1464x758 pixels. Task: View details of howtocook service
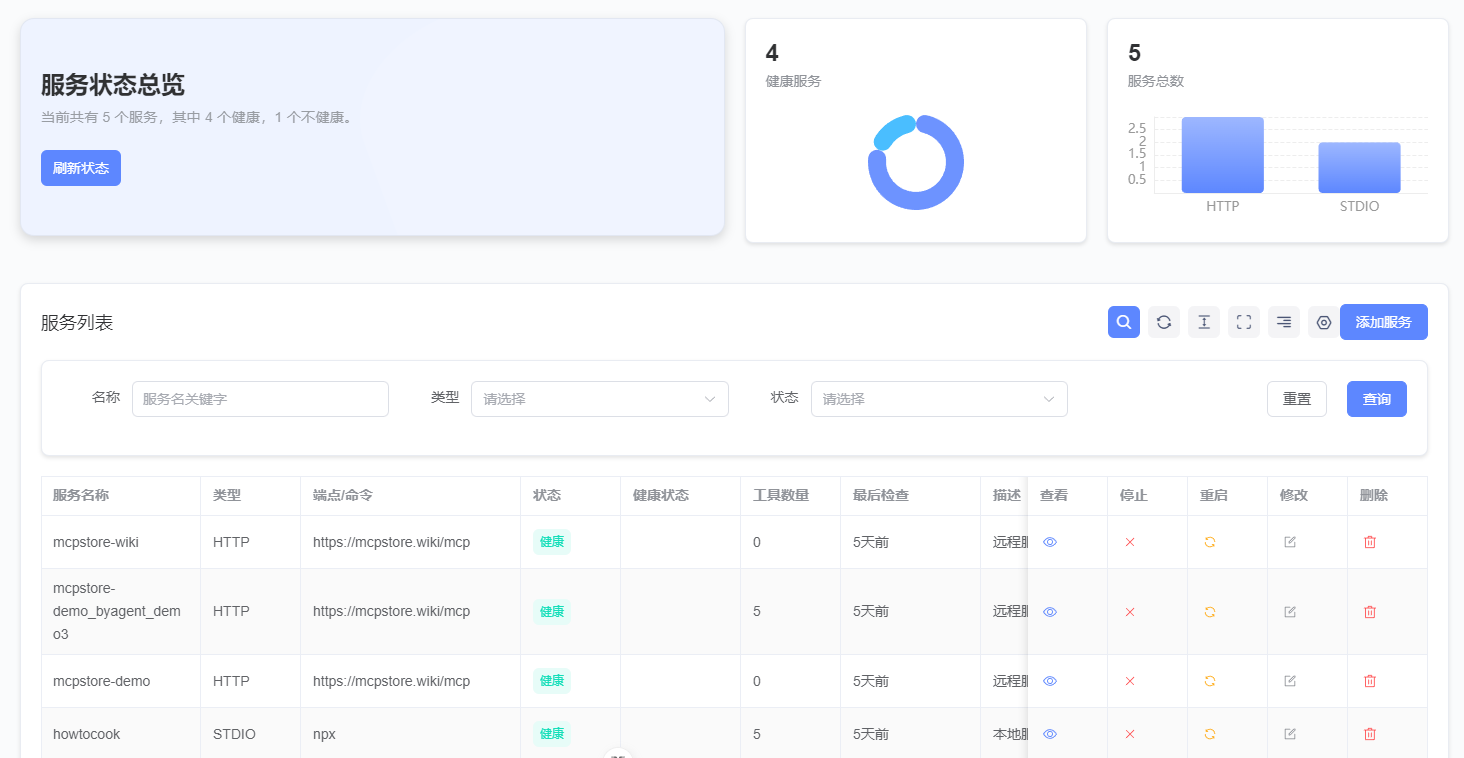point(1050,734)
